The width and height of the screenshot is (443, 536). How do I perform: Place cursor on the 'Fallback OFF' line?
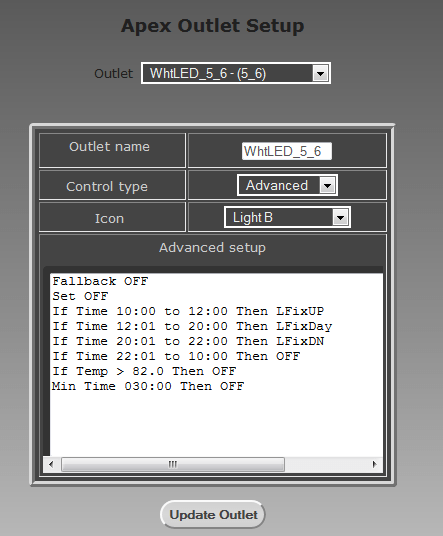point(100,281)
